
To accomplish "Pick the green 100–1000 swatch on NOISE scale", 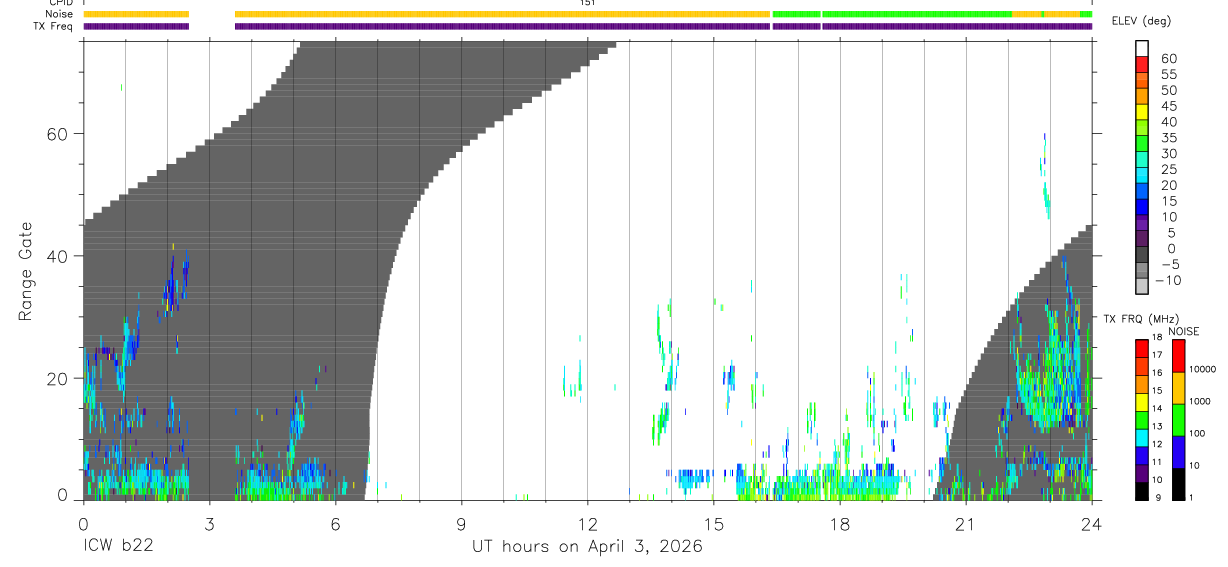I will pyautogui.click(x=1179, y=419).
